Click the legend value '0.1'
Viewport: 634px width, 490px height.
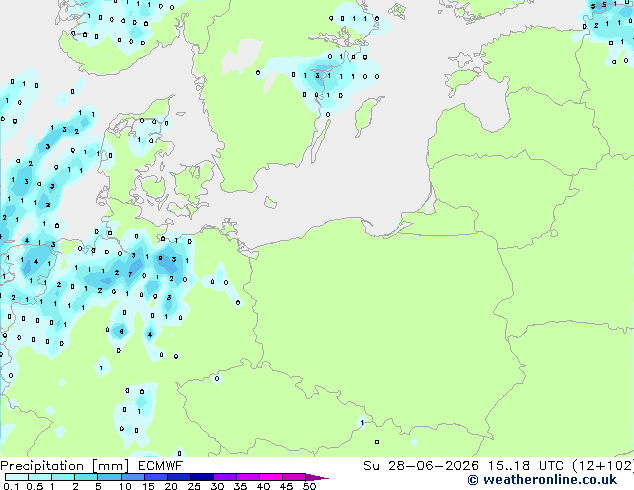[11, 486]
